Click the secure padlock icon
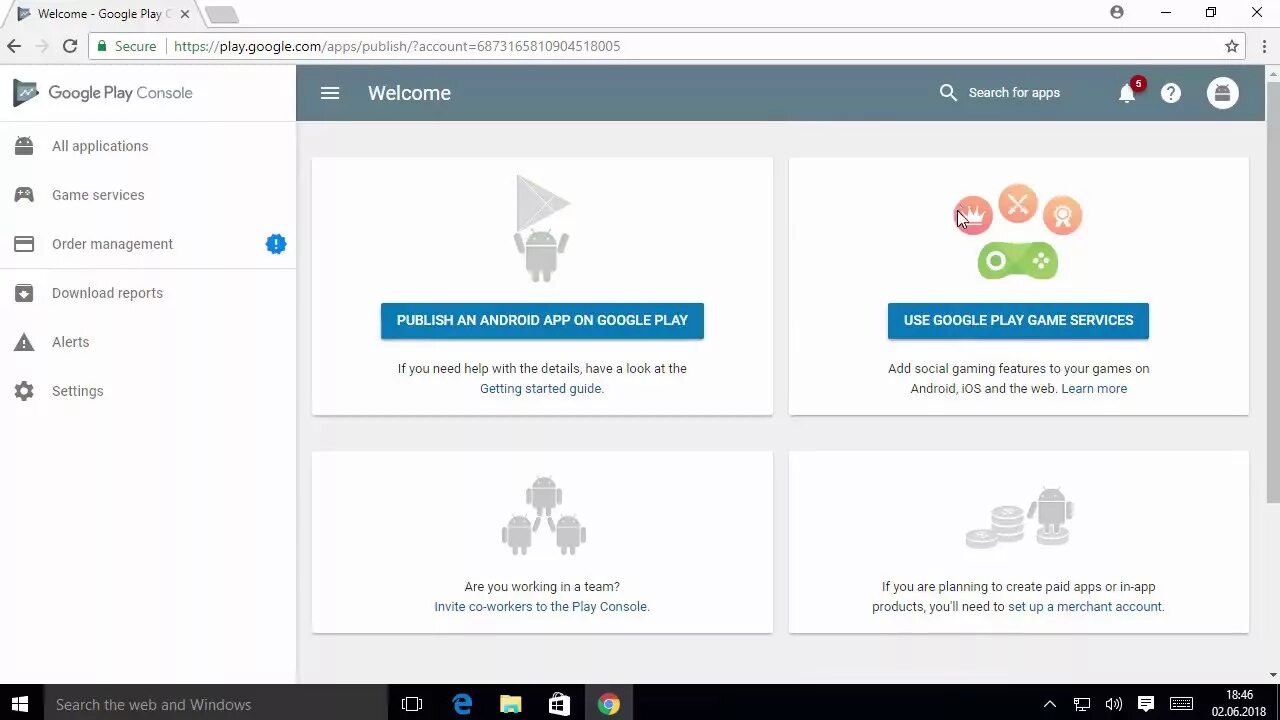Screen dimensions: 1280x720 pyautogui.click(x=101, y=46)
